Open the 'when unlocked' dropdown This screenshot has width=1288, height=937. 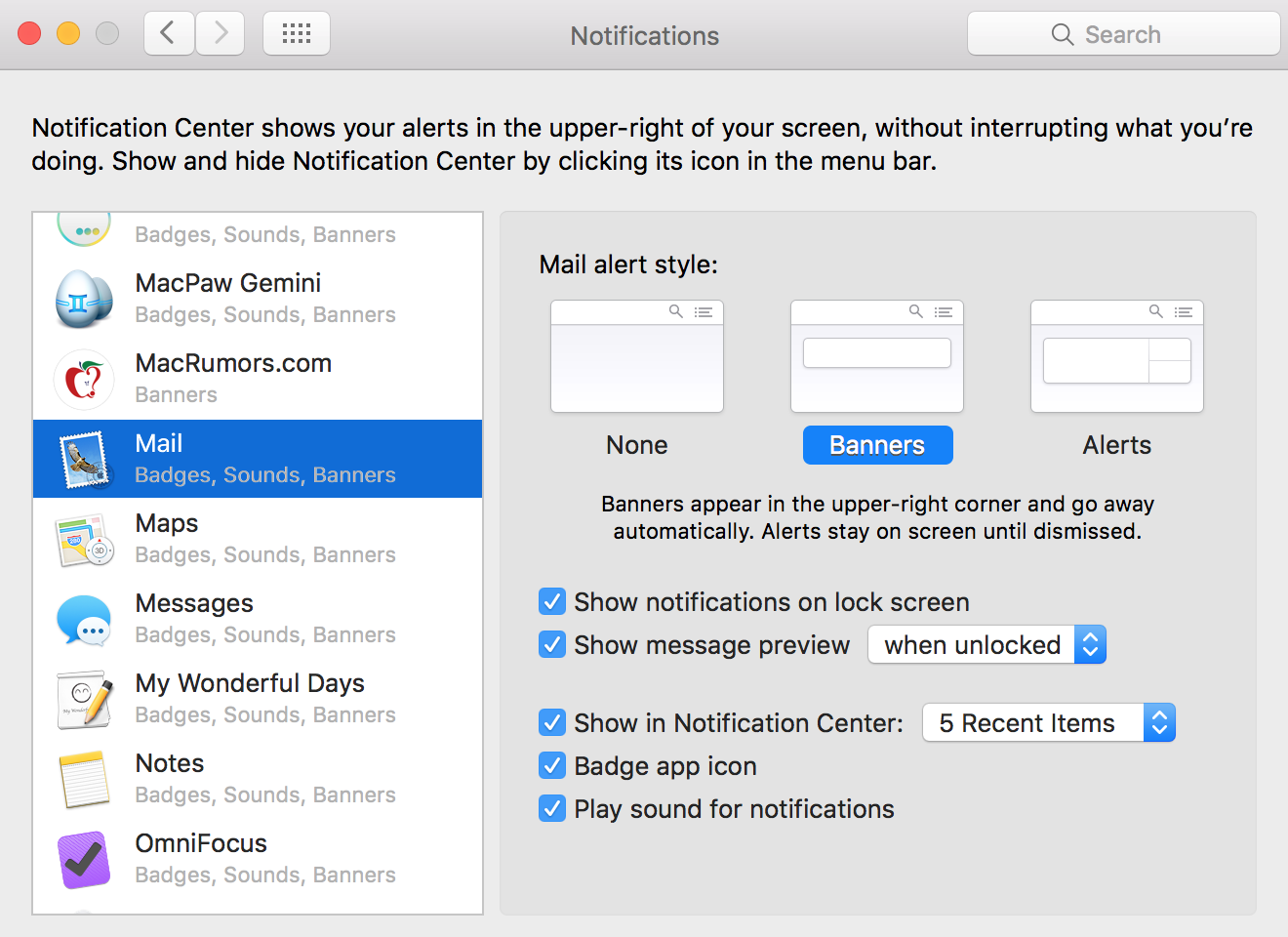(987, 644)
